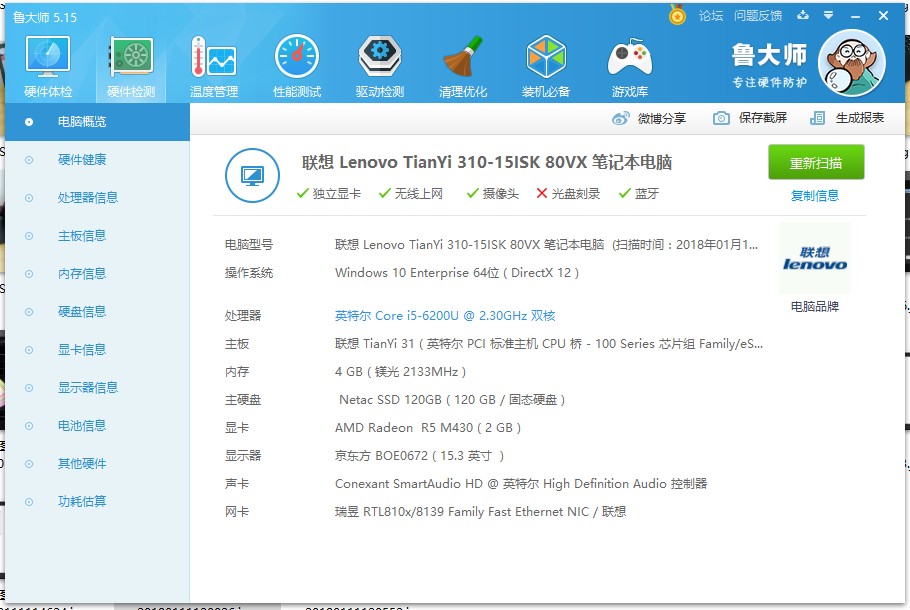Click the 保存截图 camera icon

click(722, 117)
